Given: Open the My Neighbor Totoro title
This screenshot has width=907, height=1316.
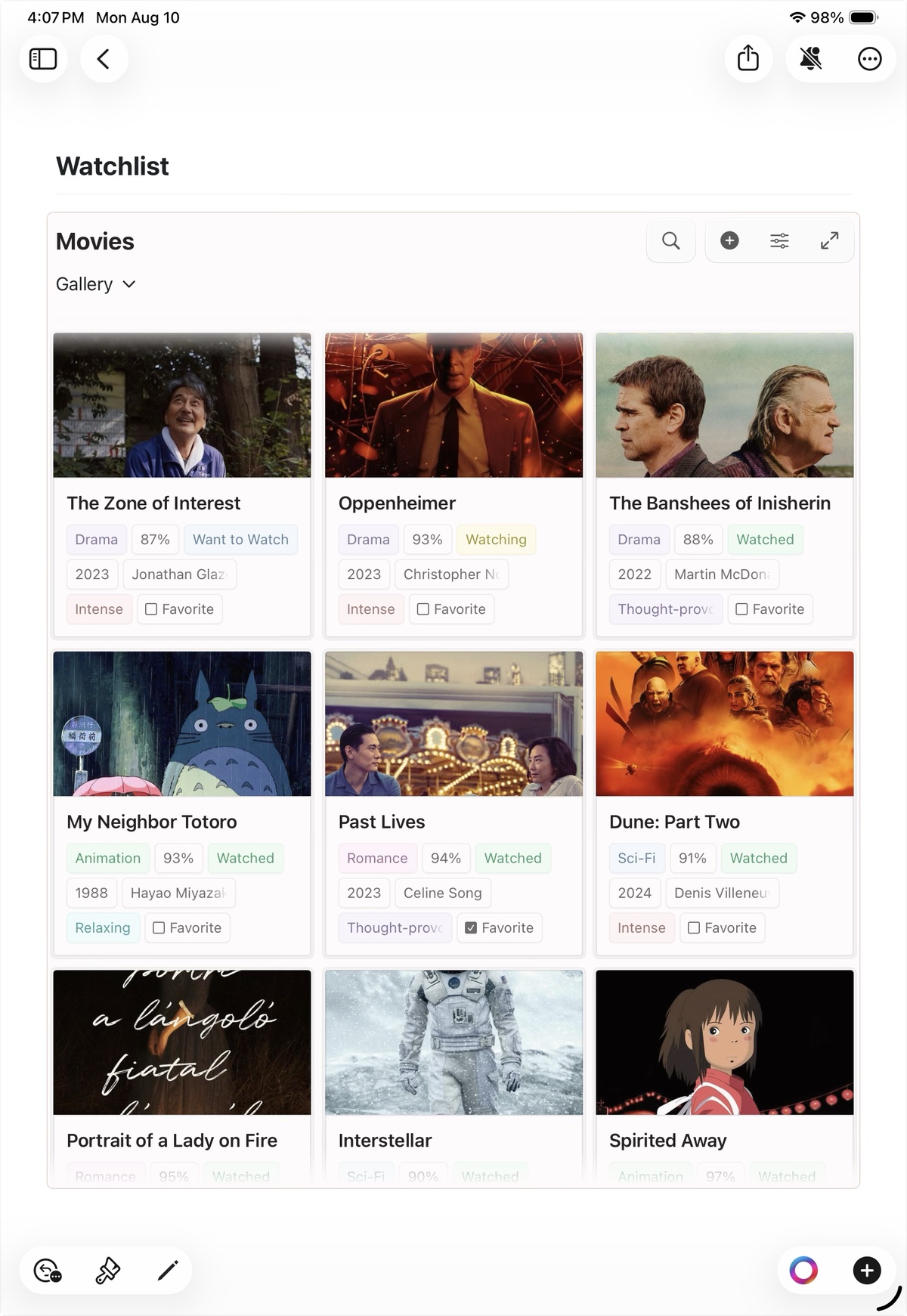Looking at the screenshot, I should coord(152,822).
